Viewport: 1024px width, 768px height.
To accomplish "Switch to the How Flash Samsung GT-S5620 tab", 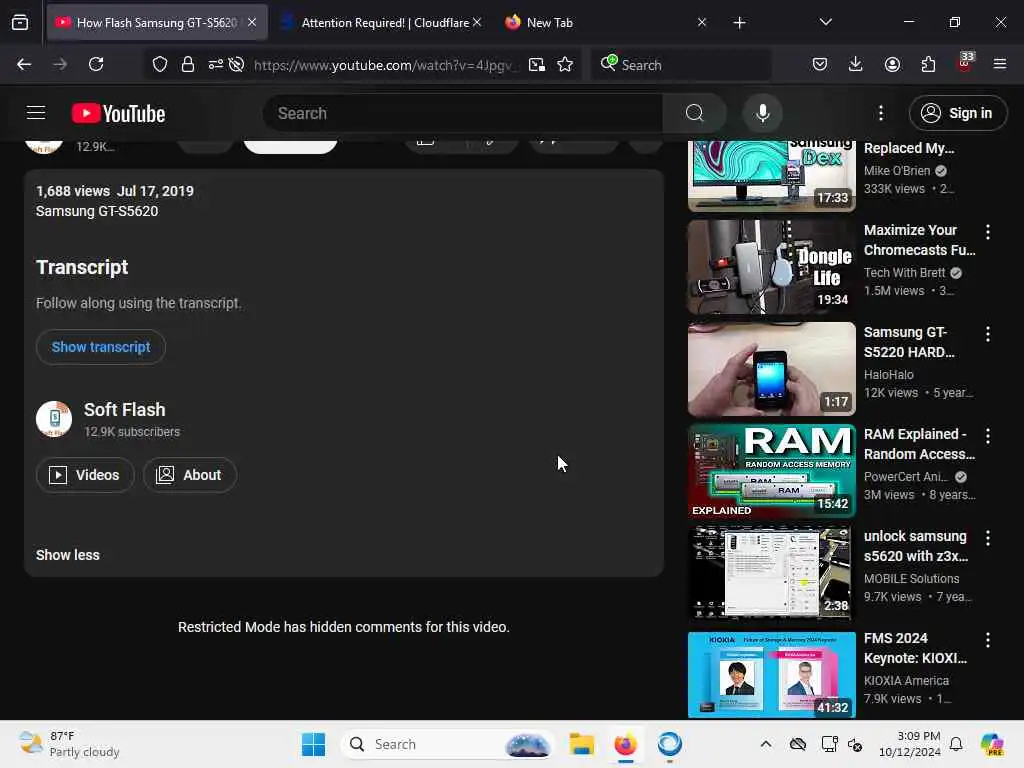I will [x=157, y=23].
